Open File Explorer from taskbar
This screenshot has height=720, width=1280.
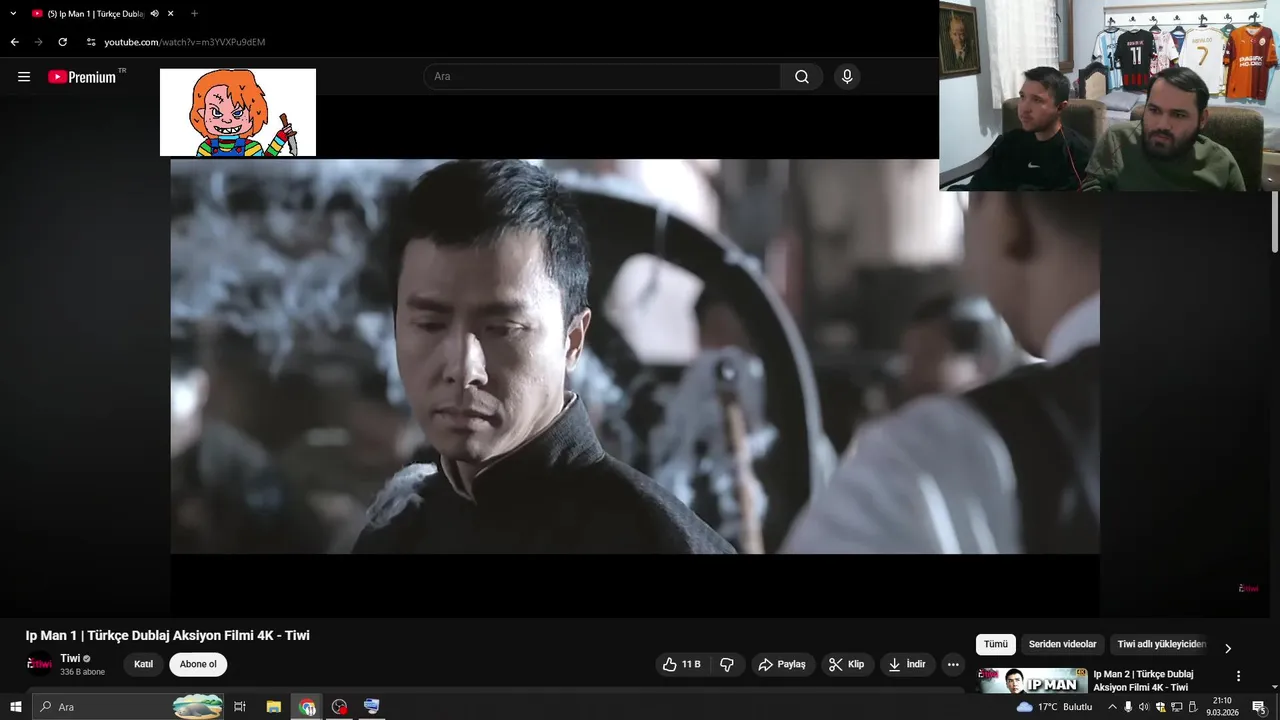(x=273, y=707)
